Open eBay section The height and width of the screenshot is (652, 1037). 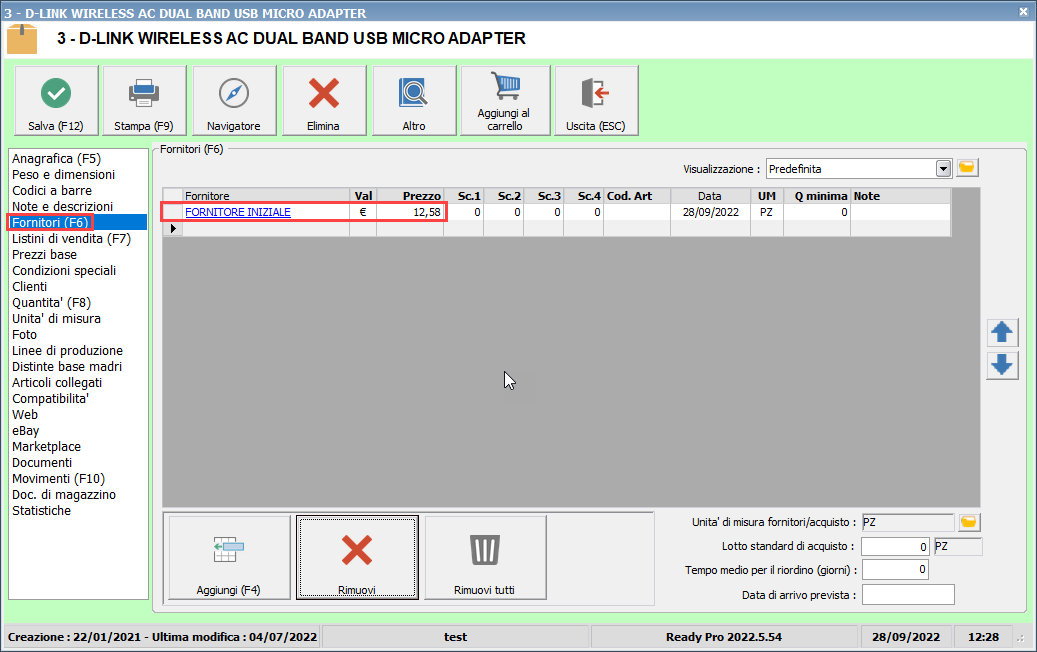pos(26,430)
